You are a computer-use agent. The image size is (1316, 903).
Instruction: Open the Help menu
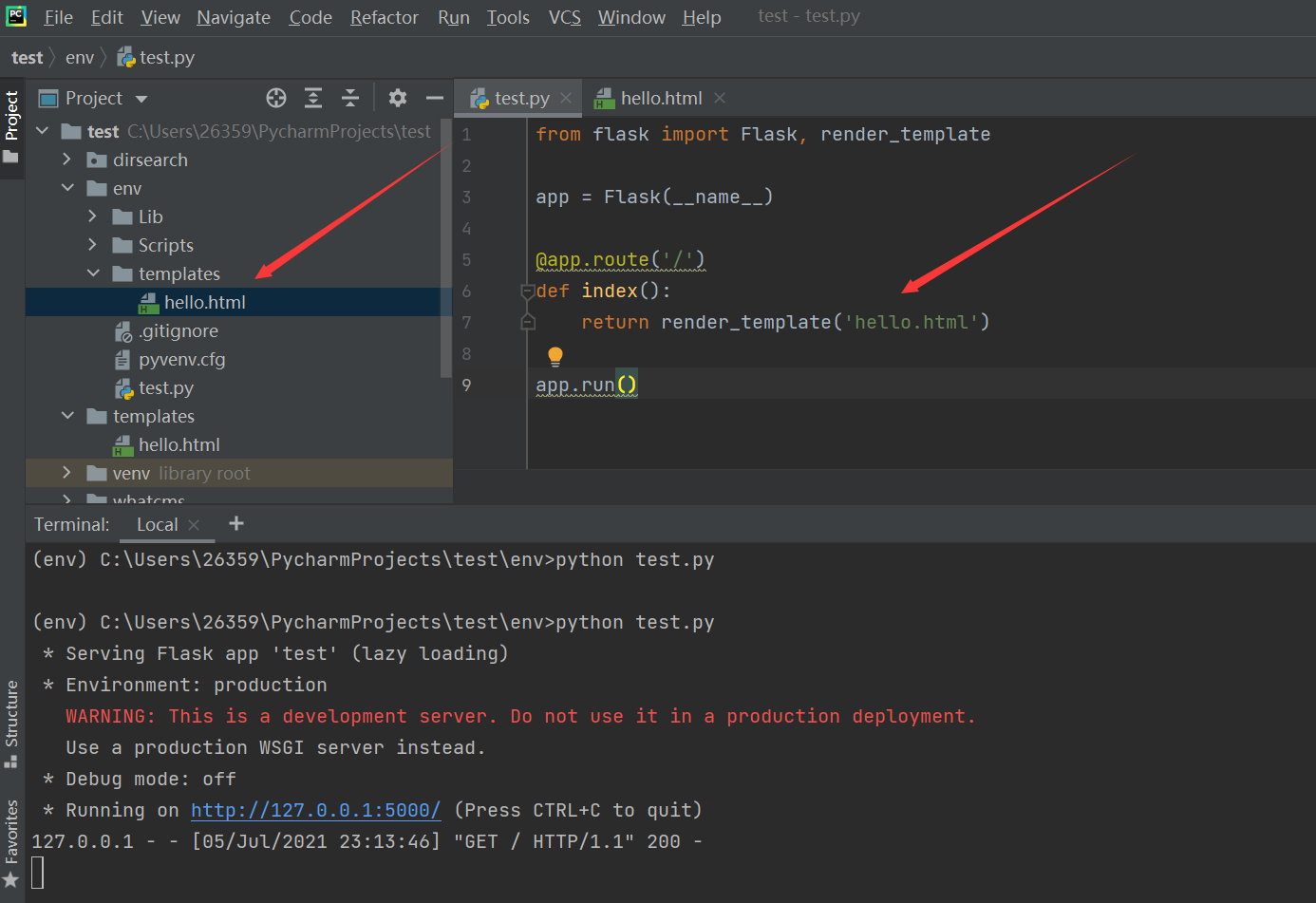click(x=702, y=17)
